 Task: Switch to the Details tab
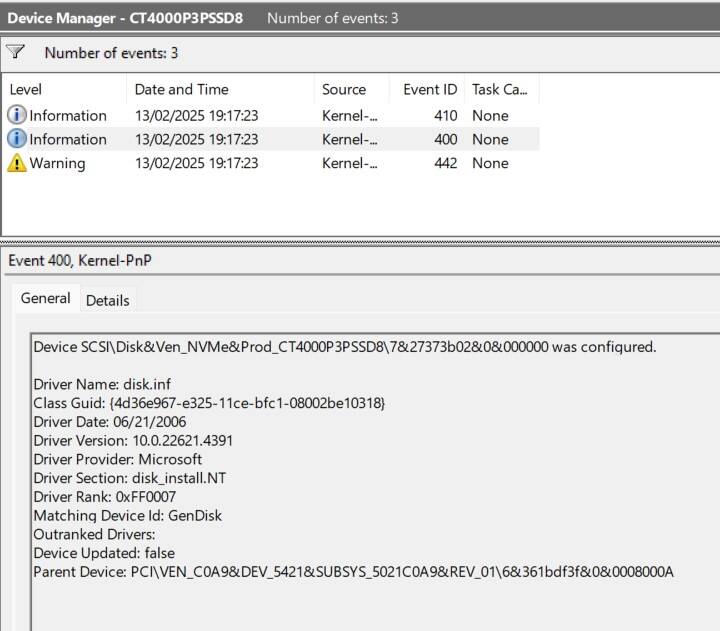107,300
